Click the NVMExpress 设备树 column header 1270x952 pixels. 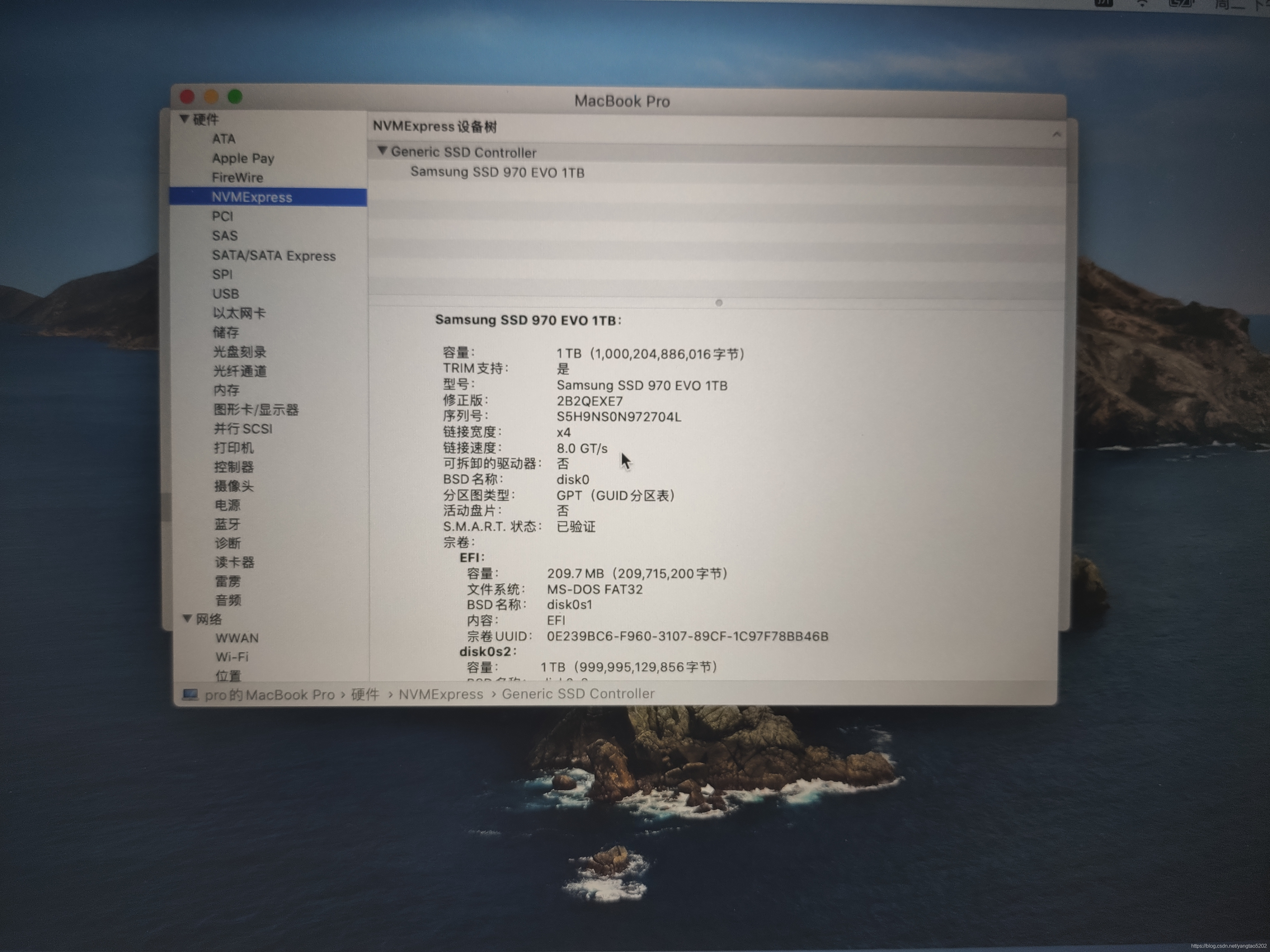[x=435, y=126]
